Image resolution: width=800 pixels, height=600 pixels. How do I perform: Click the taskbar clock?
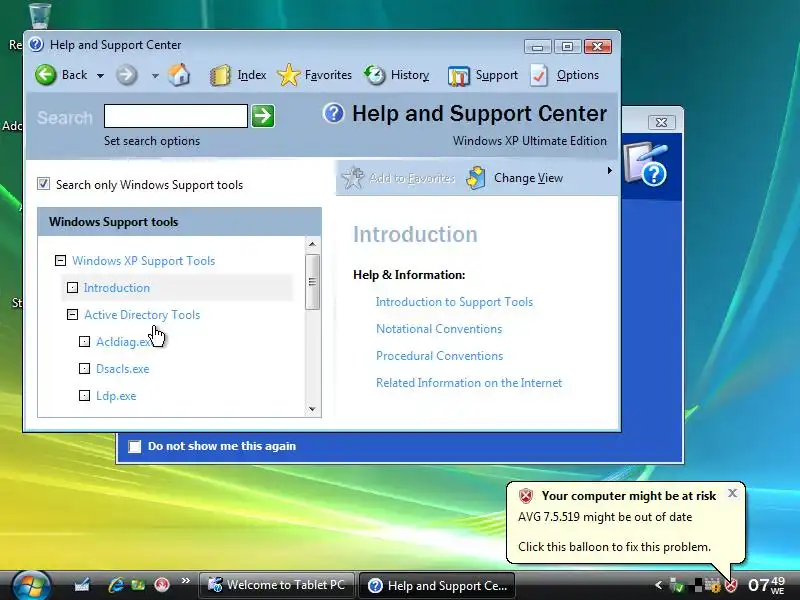[x=766, y=585]
